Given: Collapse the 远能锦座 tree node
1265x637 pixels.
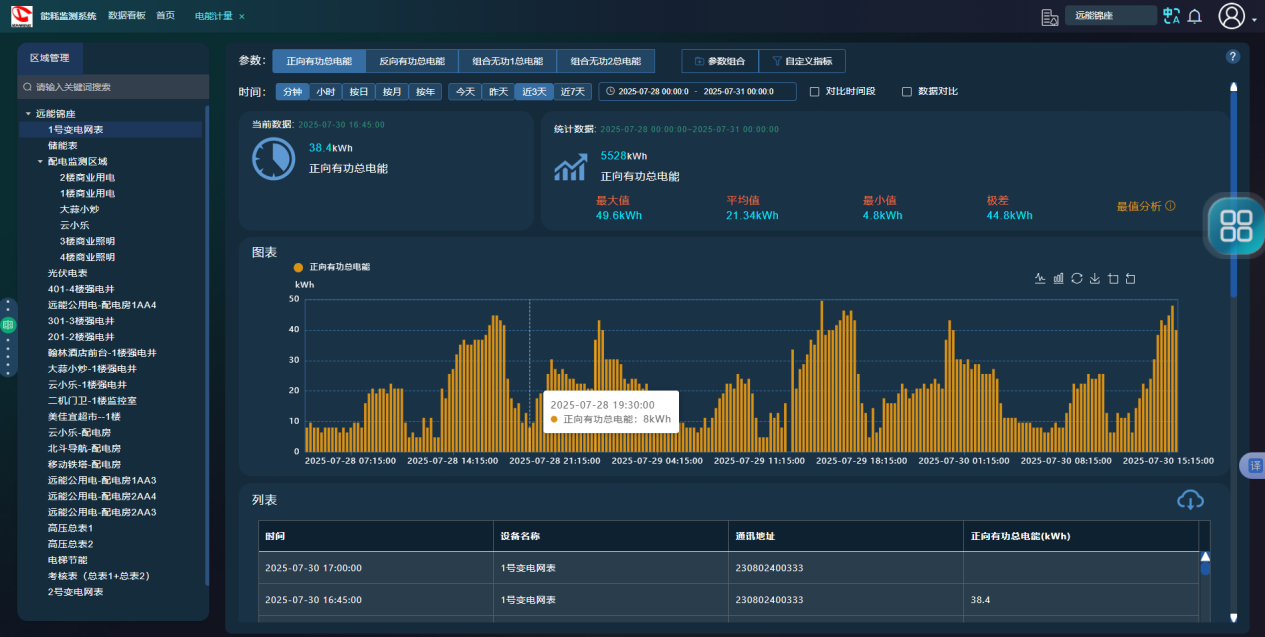Looking at the screenshot, I should (28, 114).
